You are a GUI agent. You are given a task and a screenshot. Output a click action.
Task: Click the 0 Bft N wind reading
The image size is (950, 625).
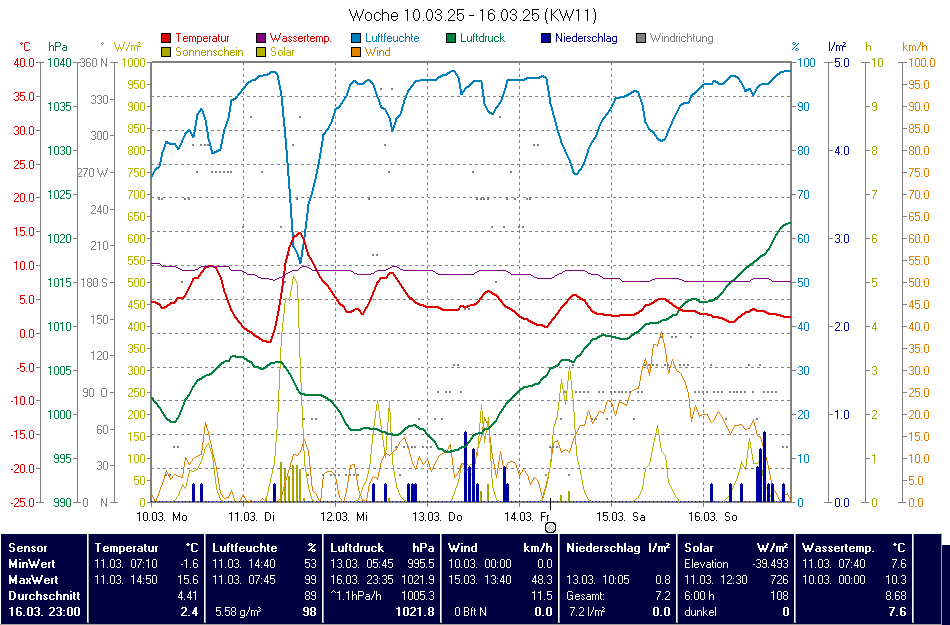(470, 612)
